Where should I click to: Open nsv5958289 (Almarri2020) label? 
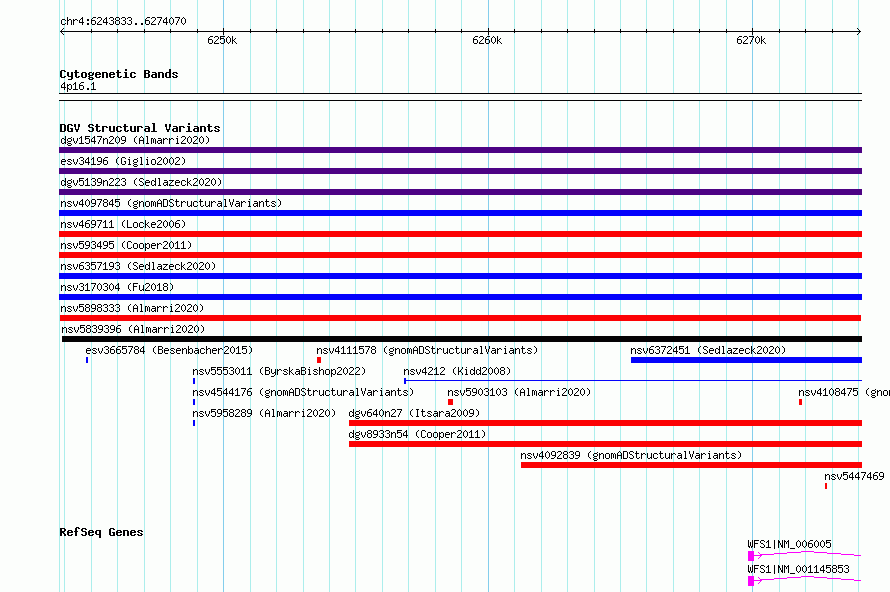pos(264,413)
